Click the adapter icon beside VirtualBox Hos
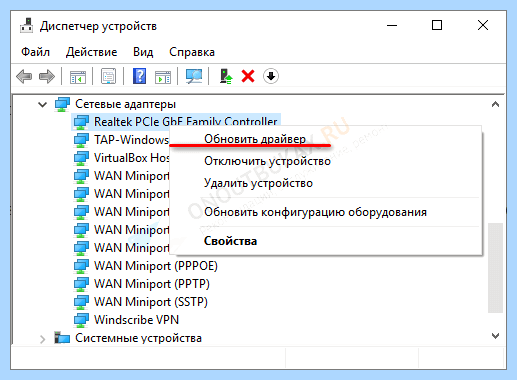 pyautogui.click(x=81, y=158)
